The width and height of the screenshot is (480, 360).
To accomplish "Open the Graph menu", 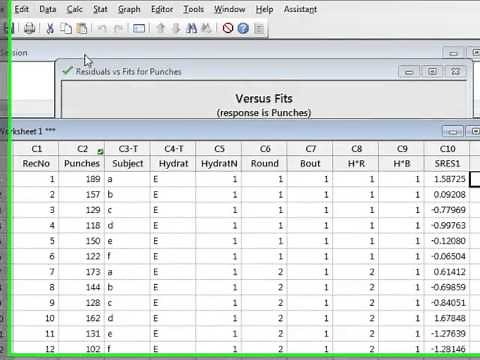I will point(129,9).
